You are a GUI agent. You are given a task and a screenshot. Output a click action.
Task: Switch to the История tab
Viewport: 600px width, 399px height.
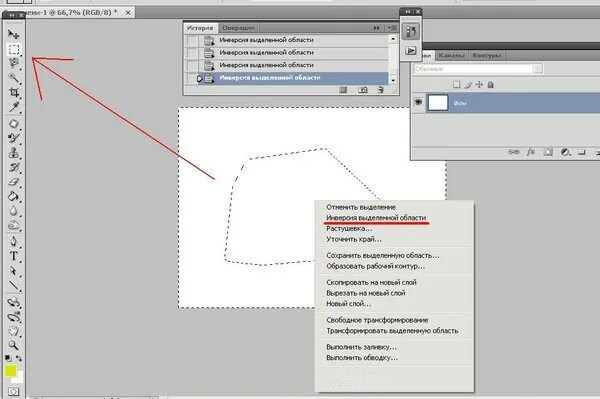tap(200, 28)
